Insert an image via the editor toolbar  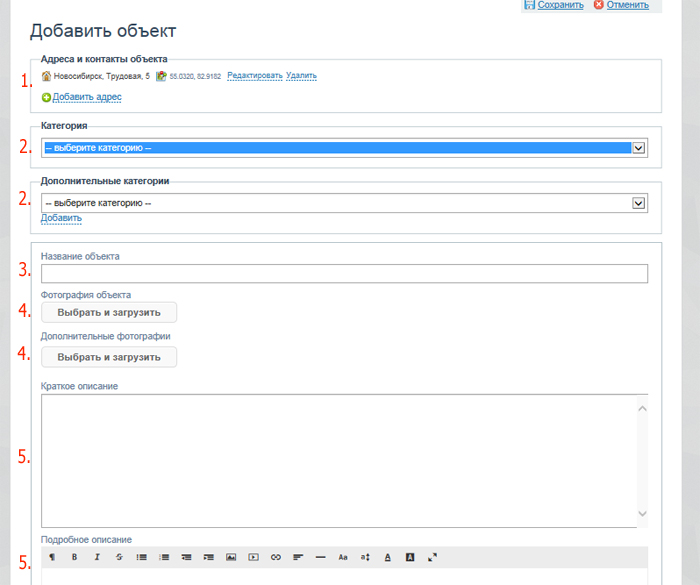(231, 557)
